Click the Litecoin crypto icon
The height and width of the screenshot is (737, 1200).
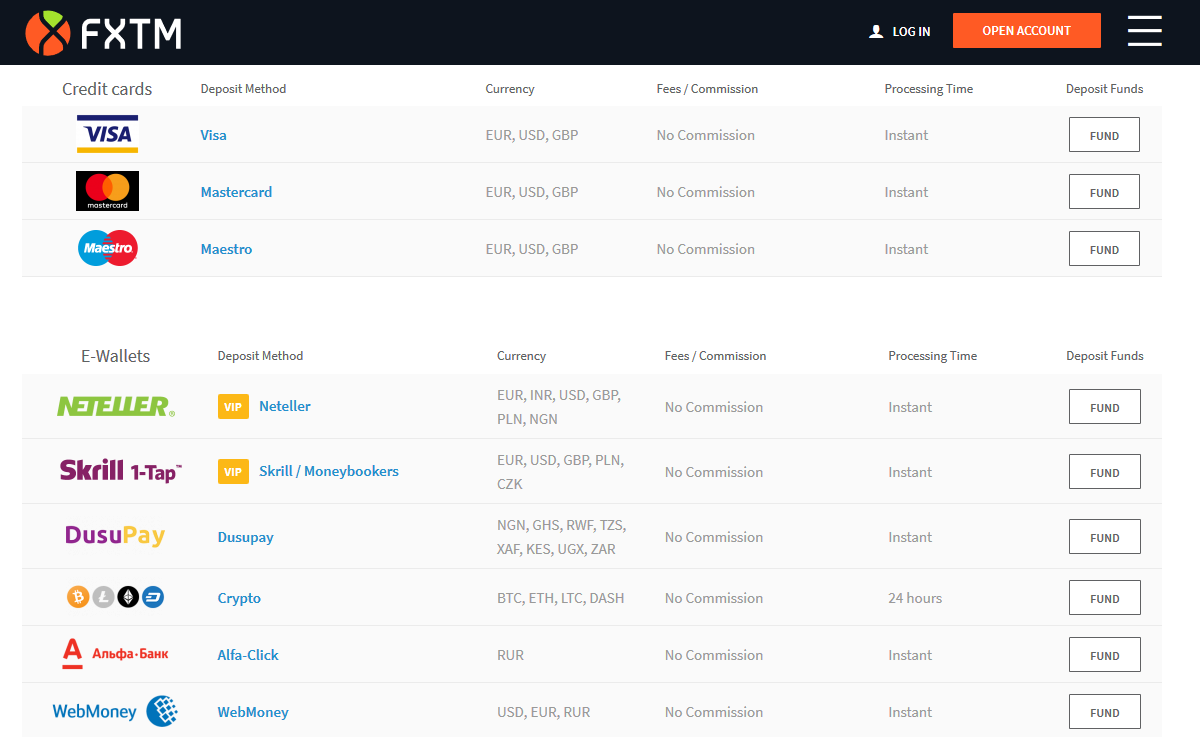[103, 597]
